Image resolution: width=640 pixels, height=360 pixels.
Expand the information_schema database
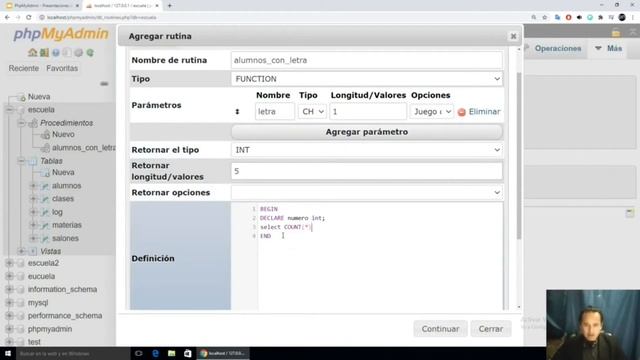(9, 289)
